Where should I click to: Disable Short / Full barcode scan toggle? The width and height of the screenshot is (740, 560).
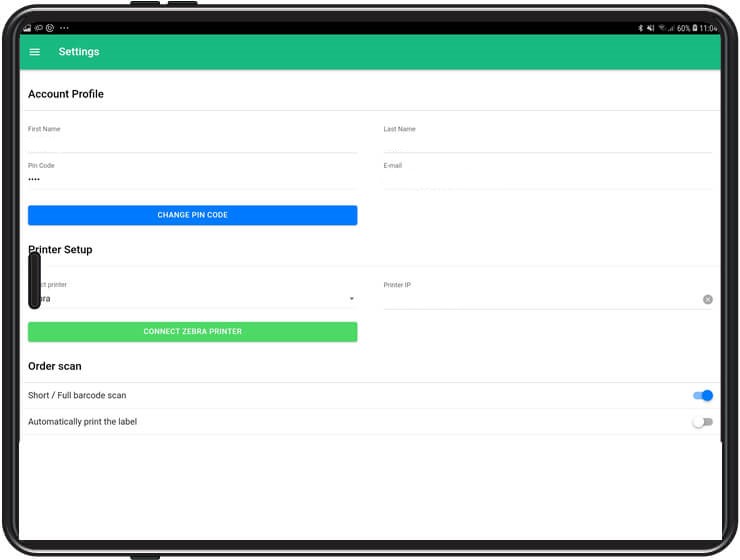coord(703,396)
